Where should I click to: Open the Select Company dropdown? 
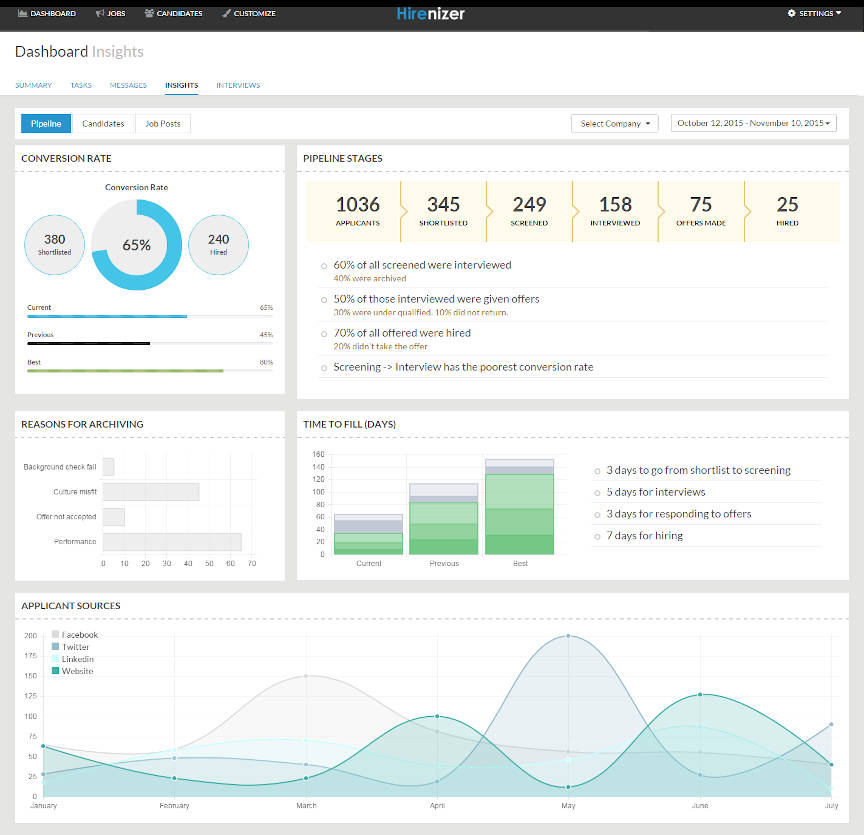[614, 124]
